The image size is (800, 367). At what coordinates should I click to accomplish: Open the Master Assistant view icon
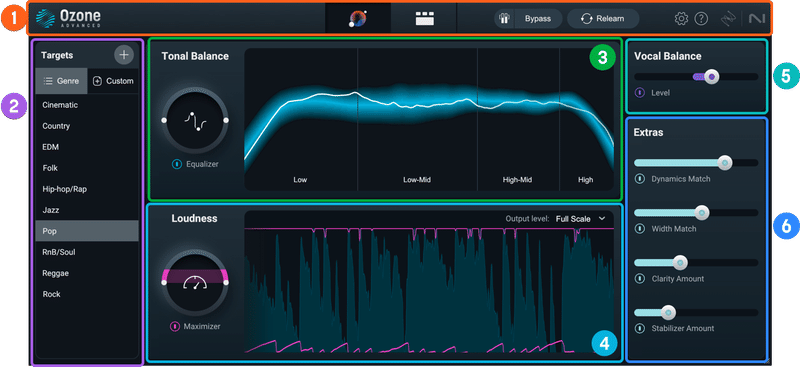click(358, 18)
